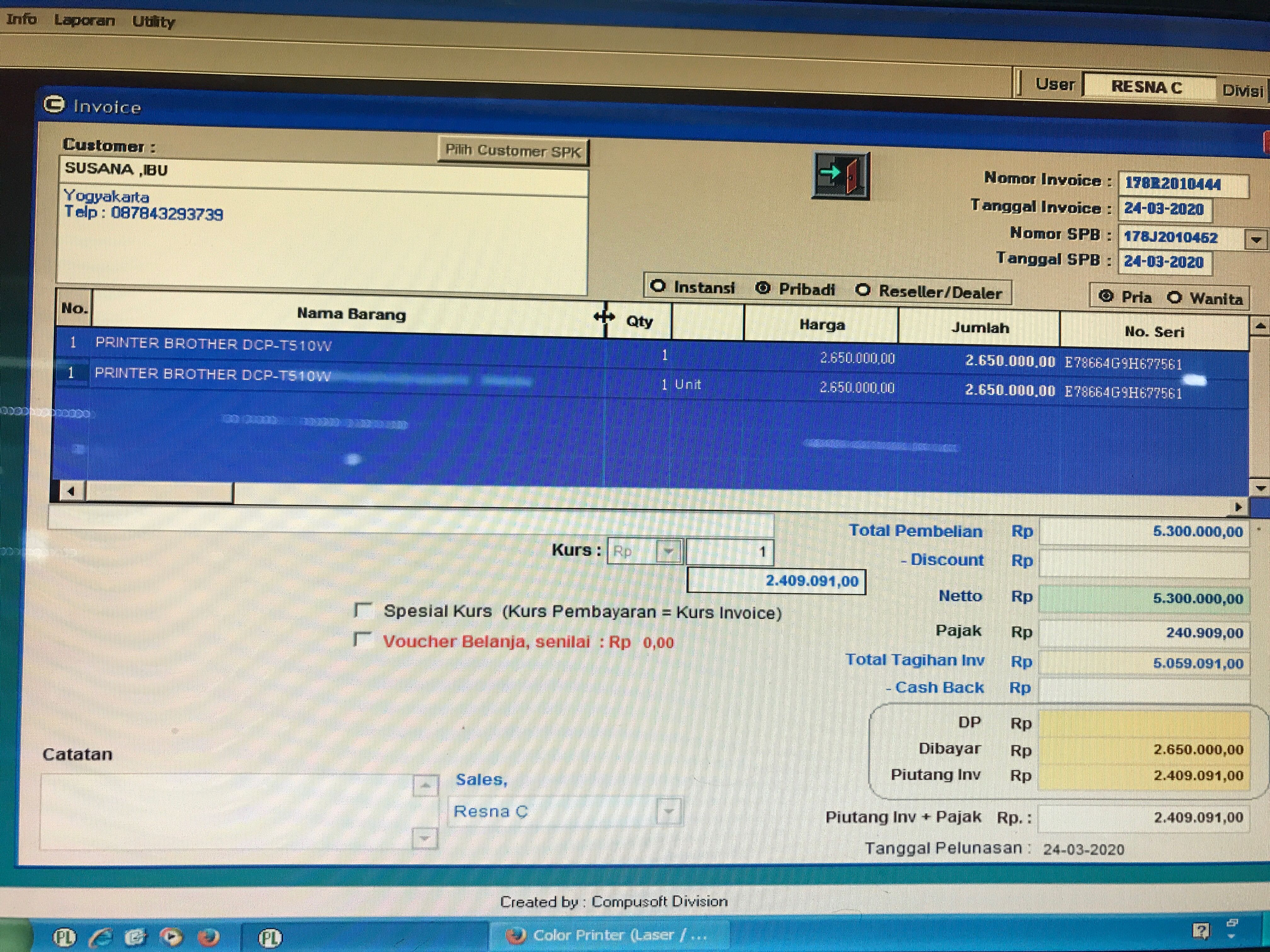Screen dimensions: 1270x952
Task: Tick the Voucher Belanja checkbox
Action: [363, 639]
